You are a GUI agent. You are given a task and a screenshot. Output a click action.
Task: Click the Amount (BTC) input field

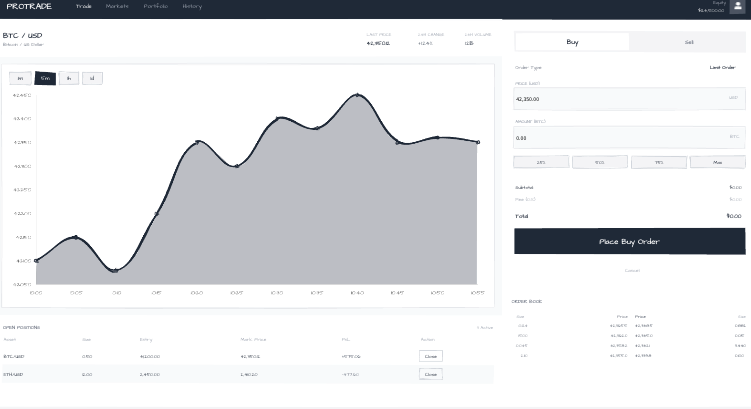[x=629, y=137]
